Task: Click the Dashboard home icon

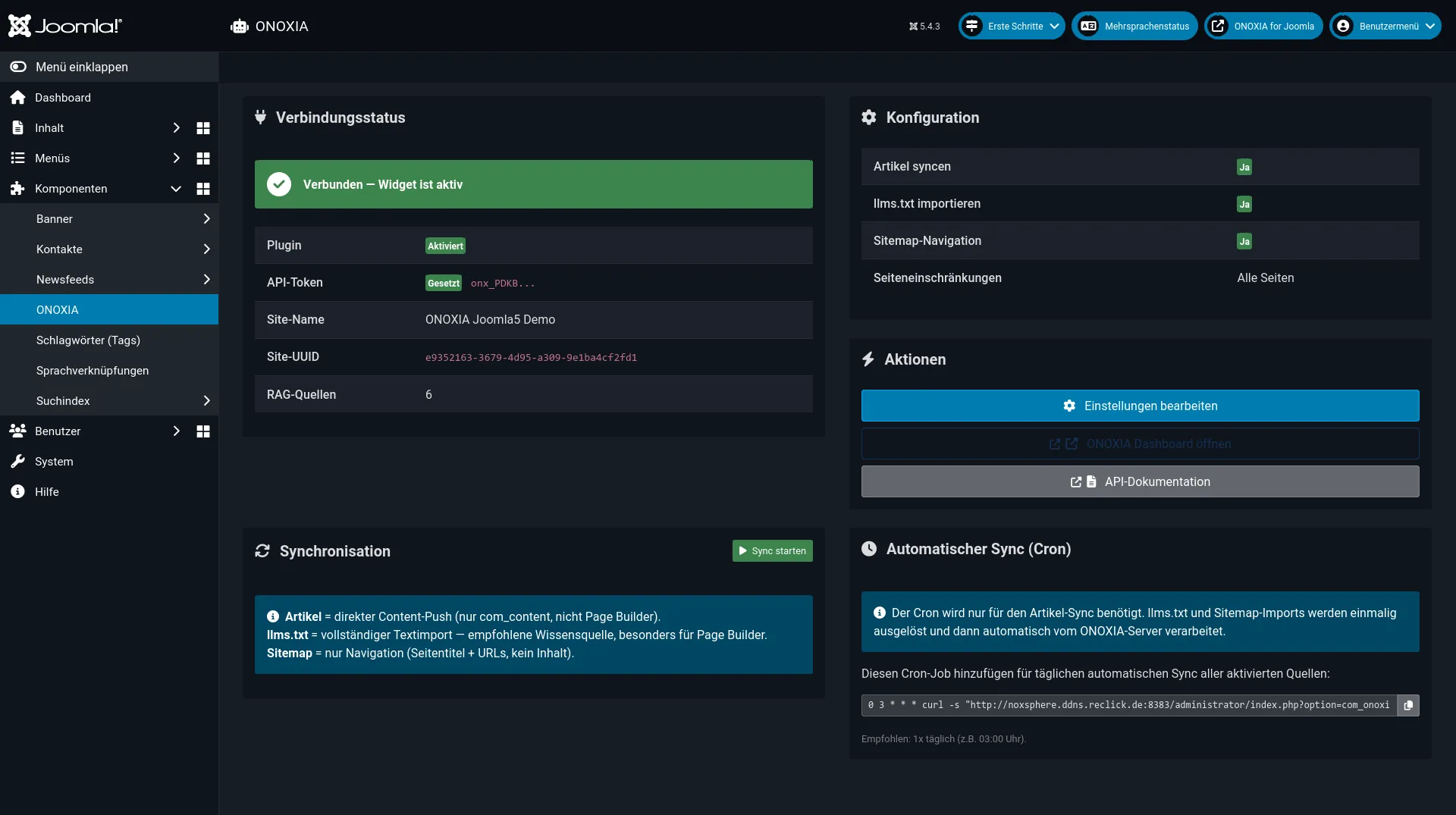Action: (17, 98)
